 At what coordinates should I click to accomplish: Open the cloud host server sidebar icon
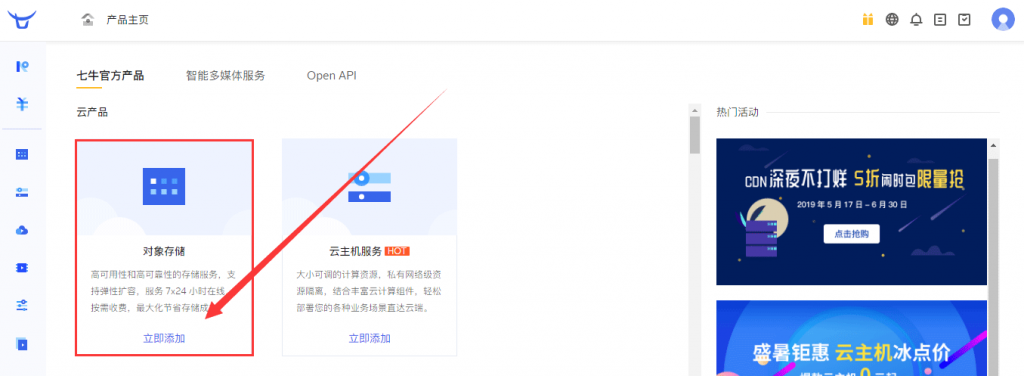(22, 192)
